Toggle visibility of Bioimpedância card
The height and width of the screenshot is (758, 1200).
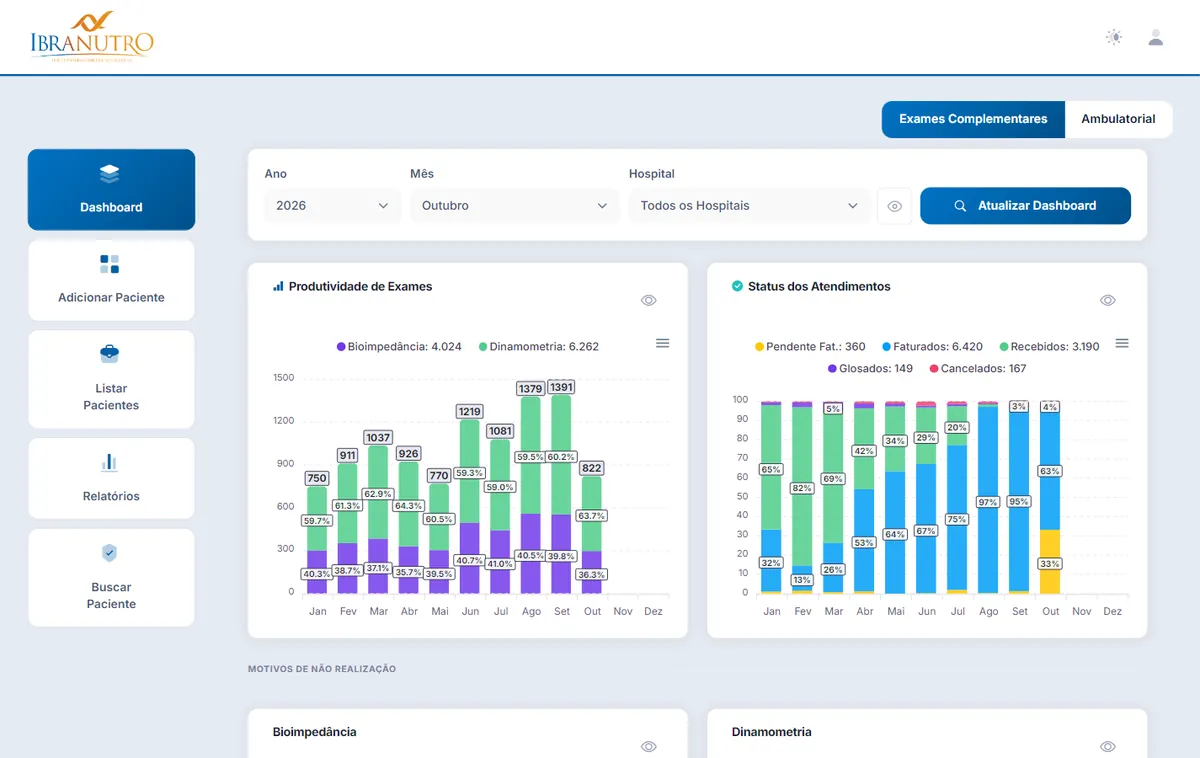point(648,746)
